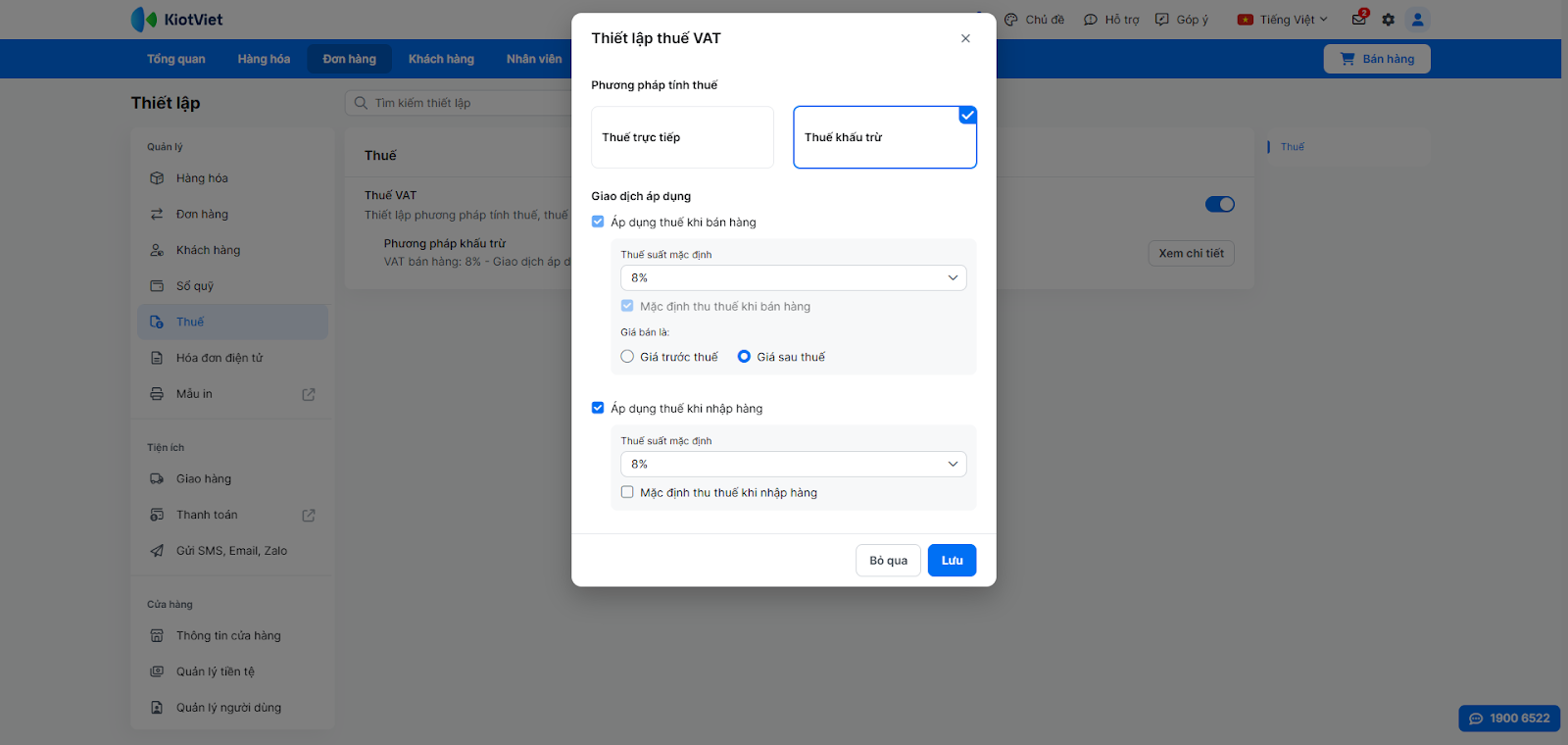This screenshot has height=745, width=1568.
Task: Open user account avatar icon
Action: point(1417,20)
